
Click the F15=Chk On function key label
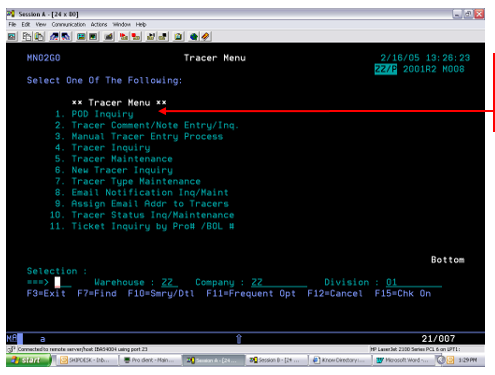[x=403, y=294]
